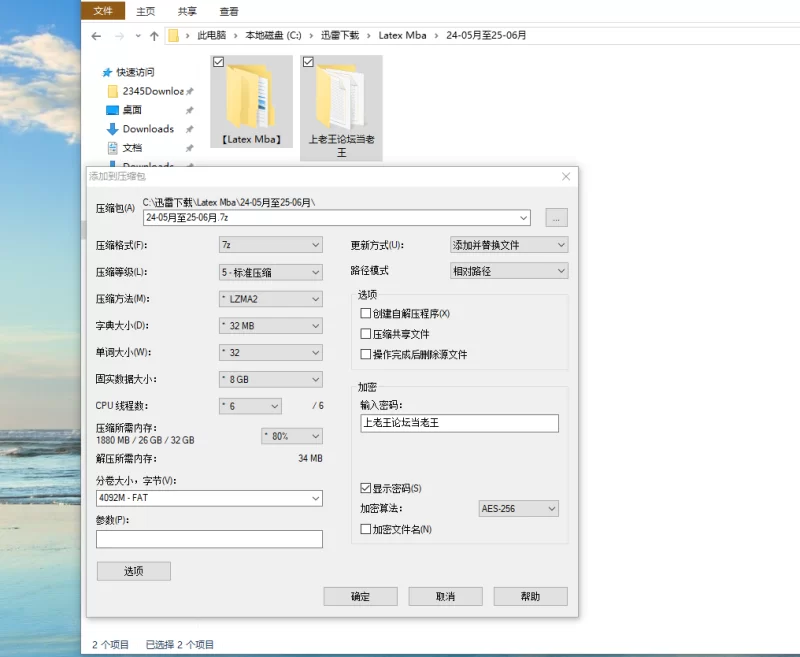
Task: Open the recent locations chevron
Action: [138, 36]
